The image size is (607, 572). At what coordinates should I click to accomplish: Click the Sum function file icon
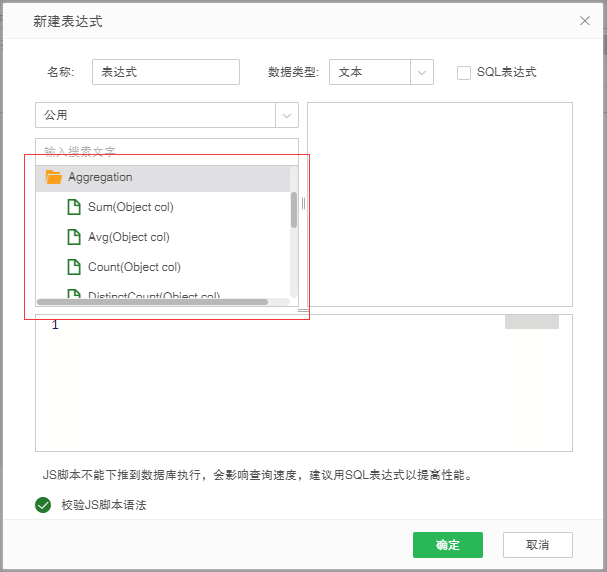point(74,207)
